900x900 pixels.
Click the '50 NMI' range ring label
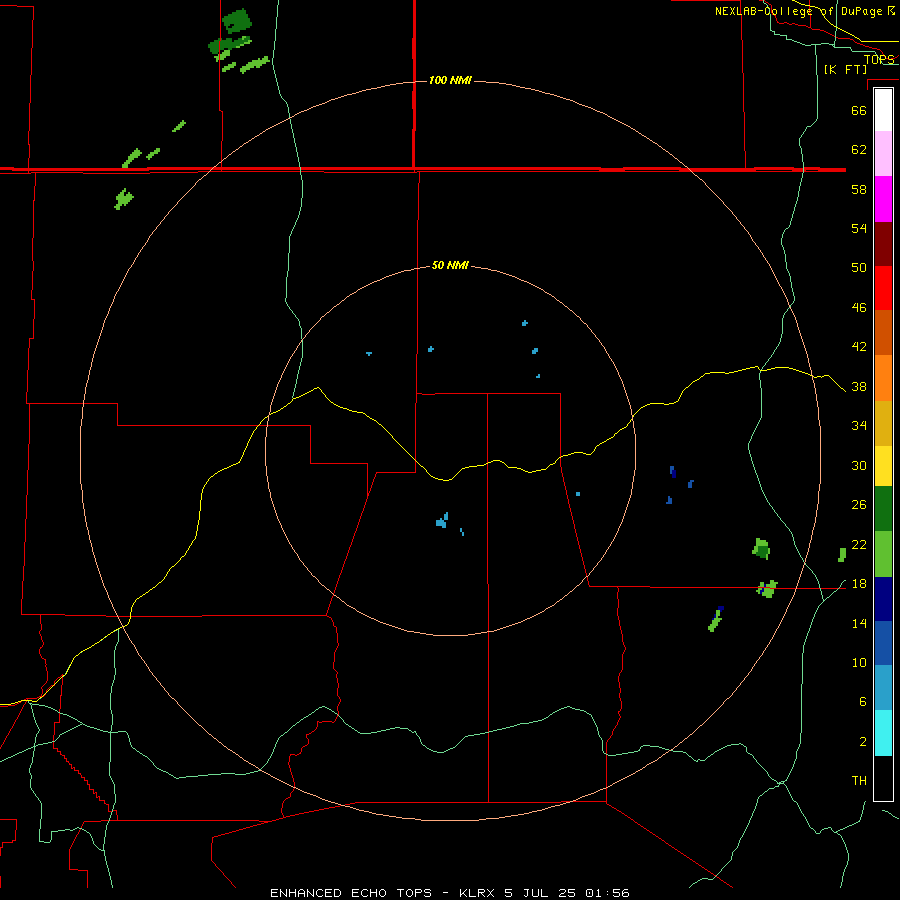pos(450,265)
